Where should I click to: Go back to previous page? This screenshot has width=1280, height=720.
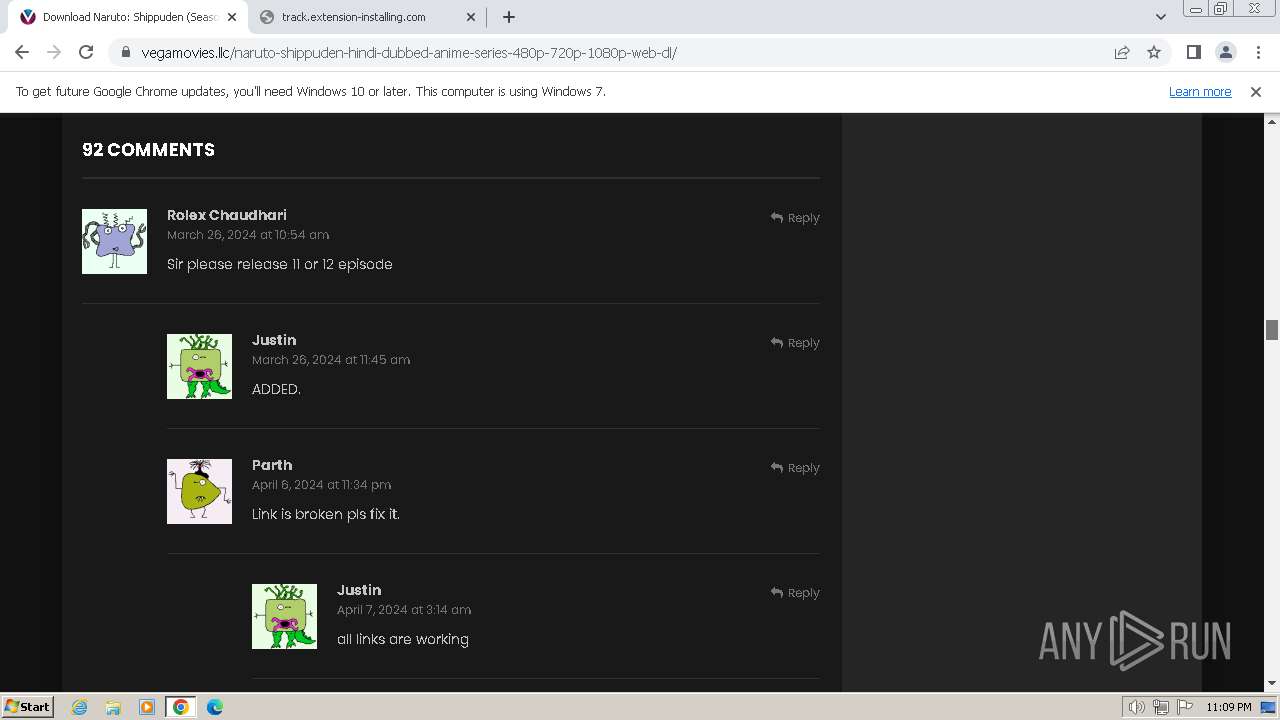tap(22, 52)
